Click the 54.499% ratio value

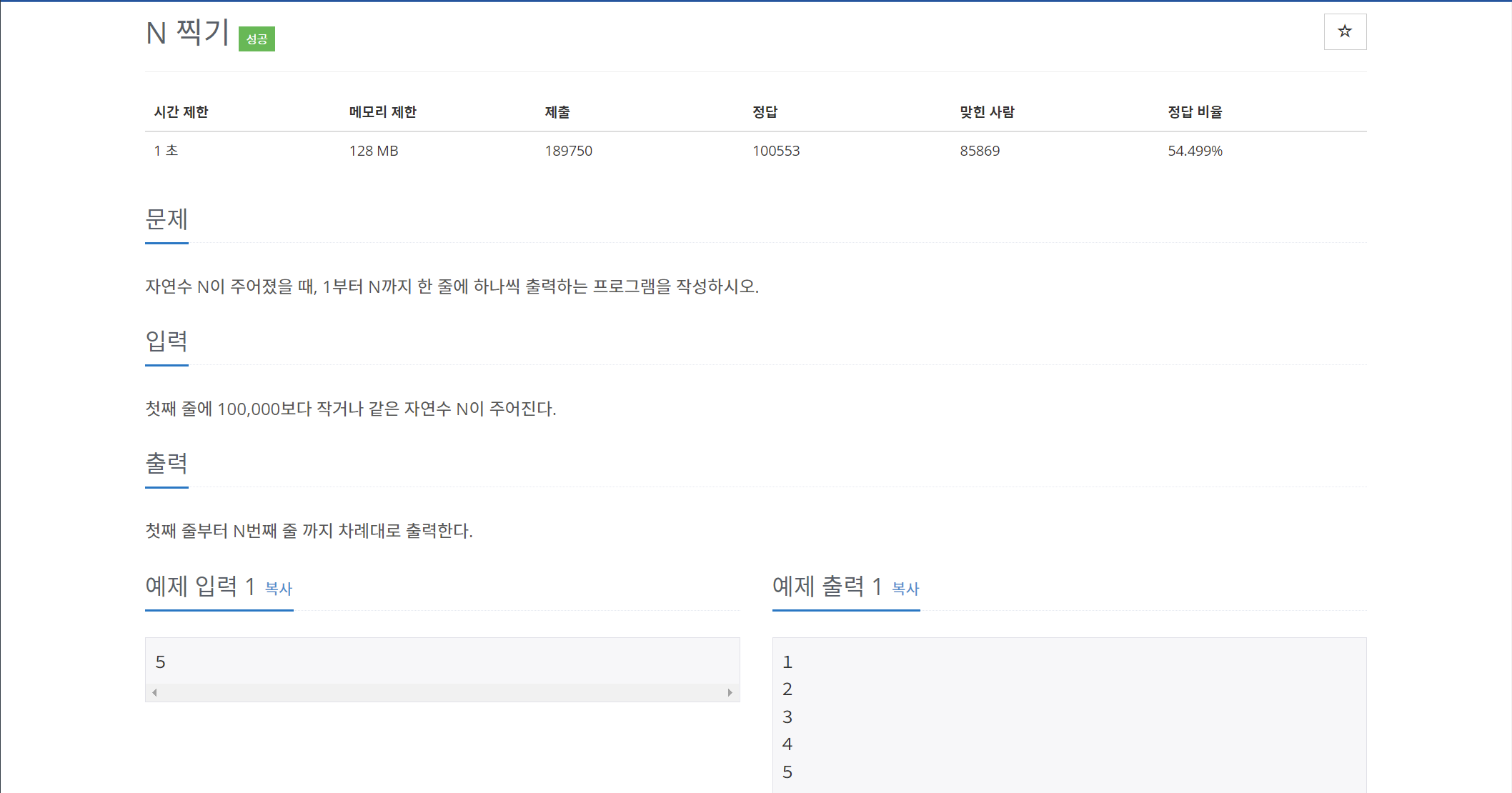tap(1195, 151)
